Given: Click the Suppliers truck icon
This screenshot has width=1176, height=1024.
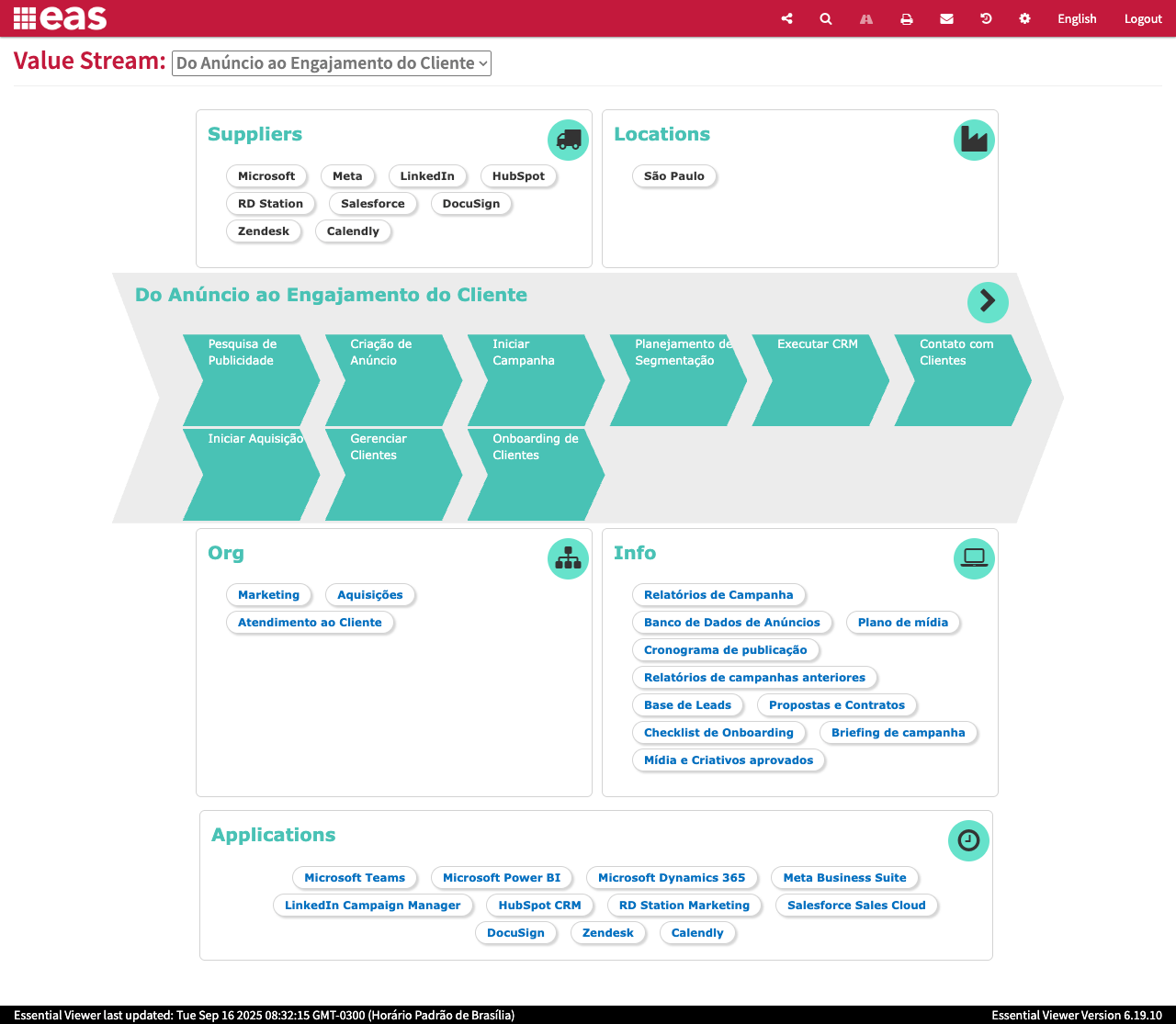Looking at the screenshot, I should 568,140.
